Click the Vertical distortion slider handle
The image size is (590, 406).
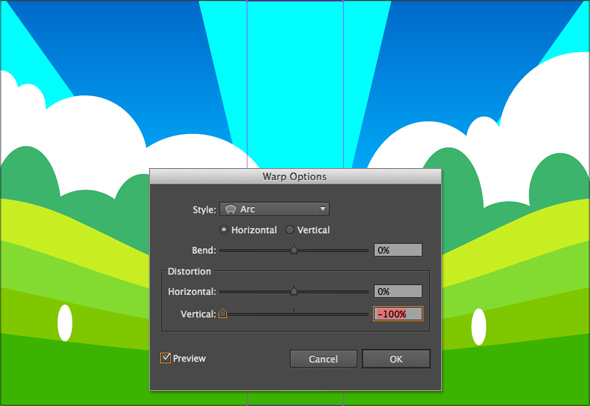(x=223, y=313)
